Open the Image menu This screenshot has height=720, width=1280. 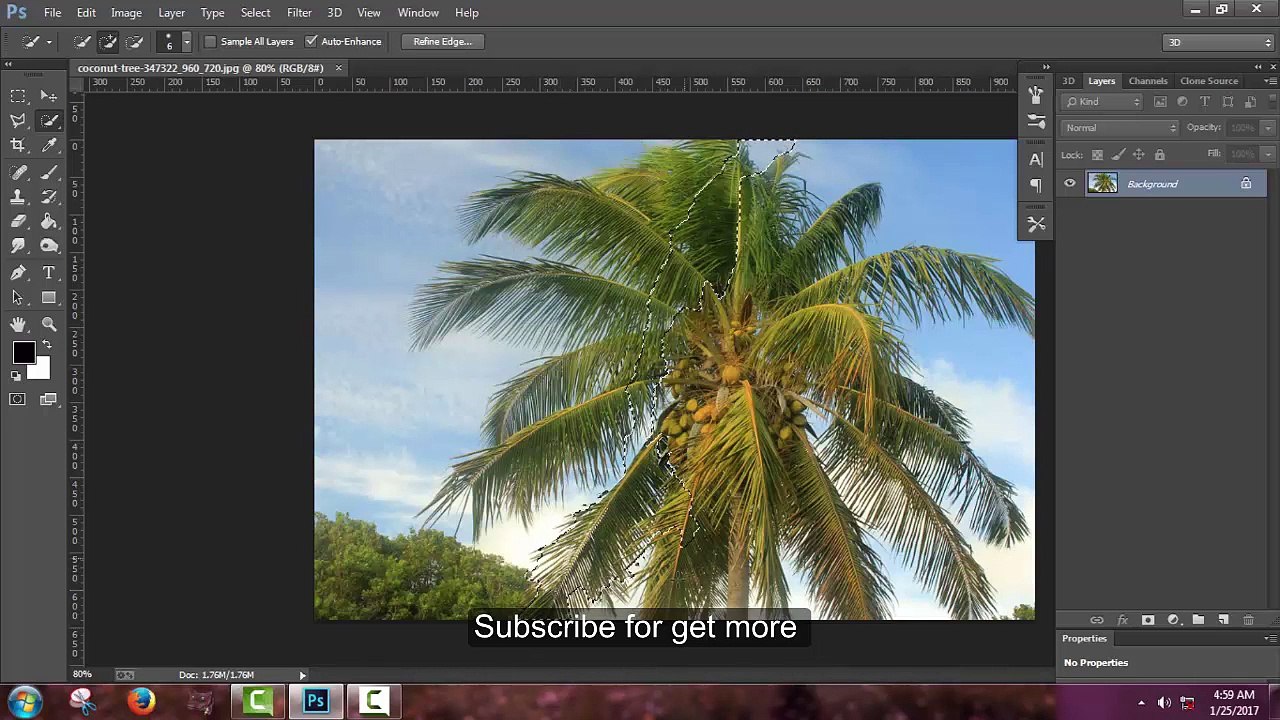point(126,12)
